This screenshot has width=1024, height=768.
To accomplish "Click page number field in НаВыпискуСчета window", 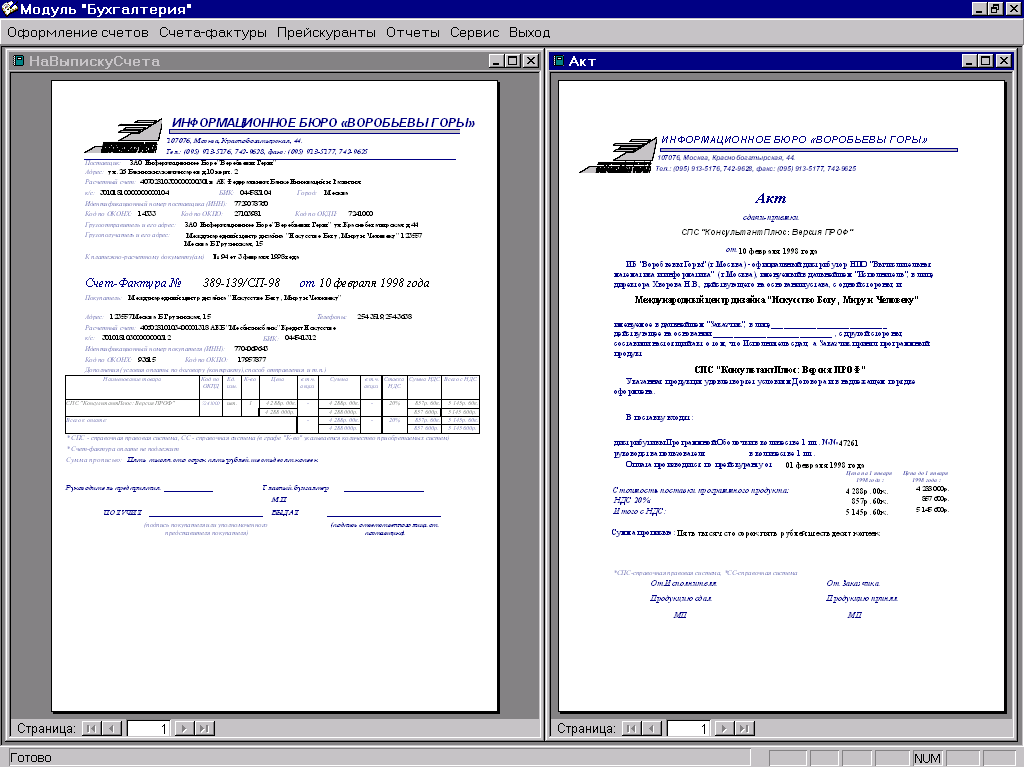I will click(x=148, y=729).
